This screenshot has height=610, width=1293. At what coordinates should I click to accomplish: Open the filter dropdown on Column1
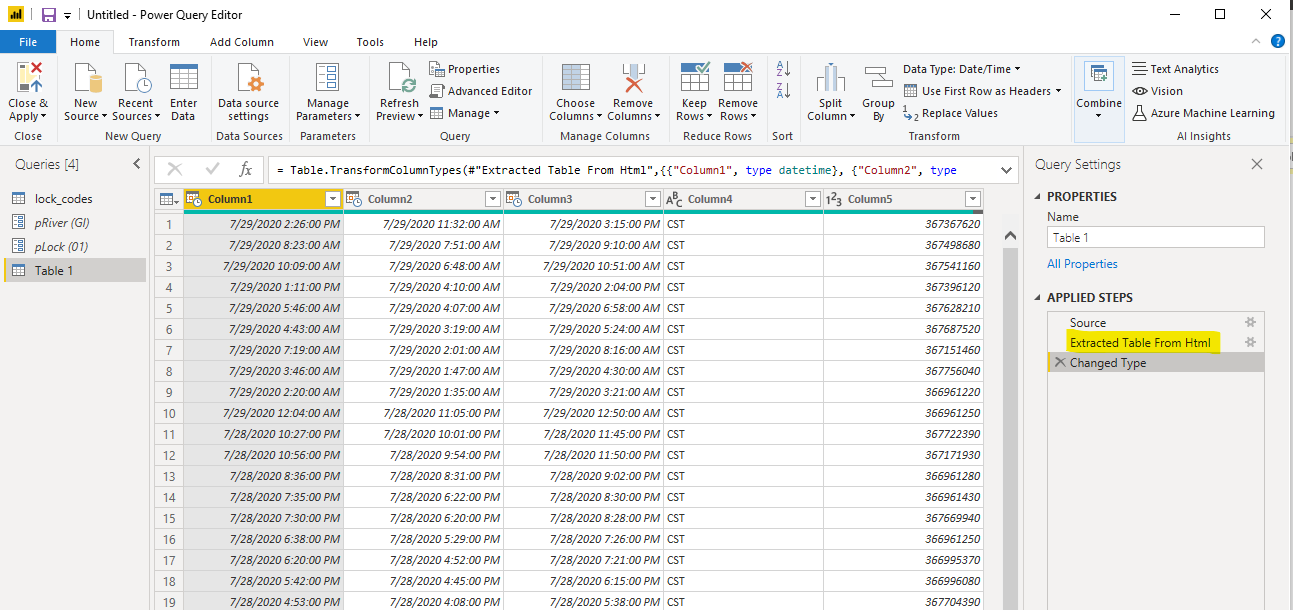(x=332, y=199)
